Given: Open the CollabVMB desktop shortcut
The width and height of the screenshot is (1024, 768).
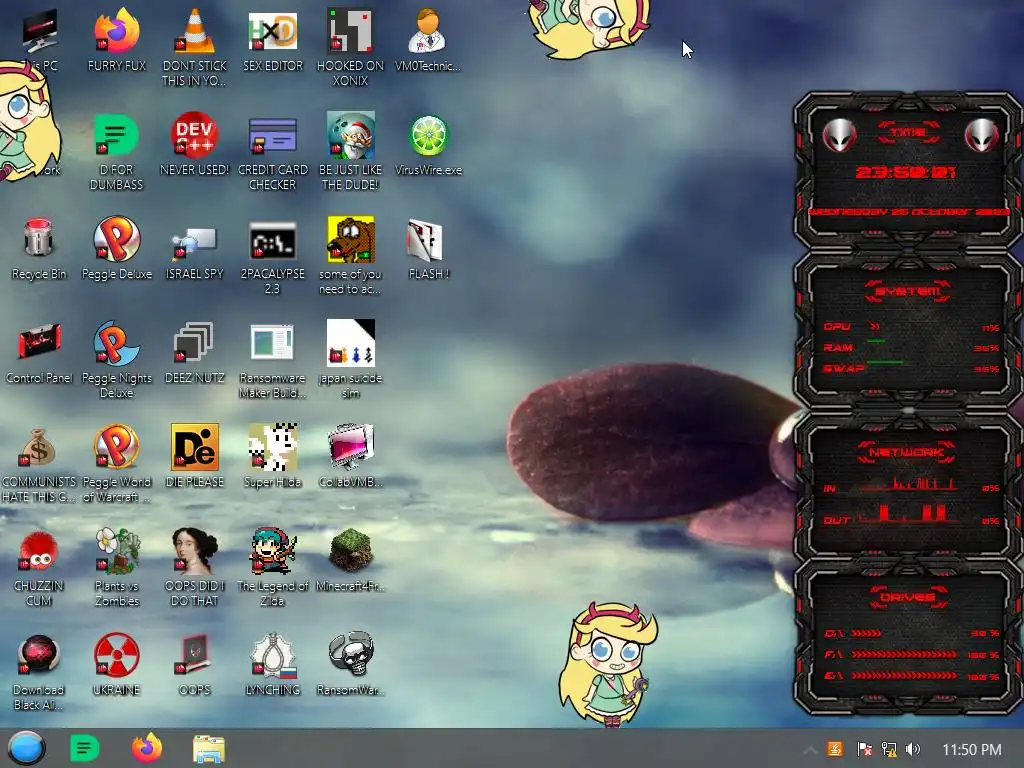Looking at the screenshot, I should 351,447.
